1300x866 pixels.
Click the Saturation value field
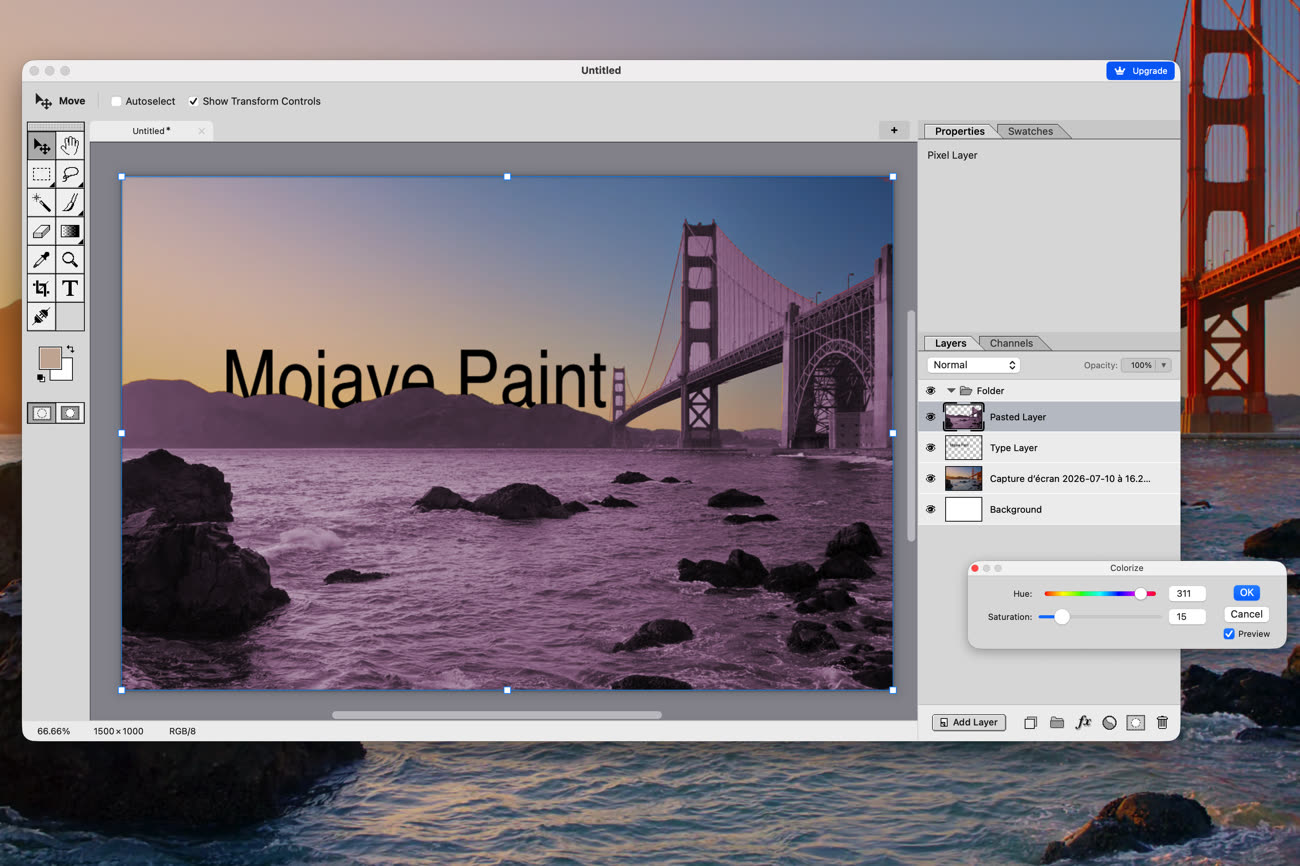[1187, 617]
